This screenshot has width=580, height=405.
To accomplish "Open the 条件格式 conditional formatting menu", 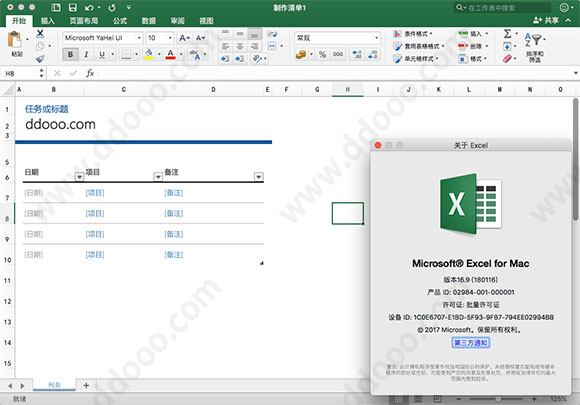I will pos(413,34).
